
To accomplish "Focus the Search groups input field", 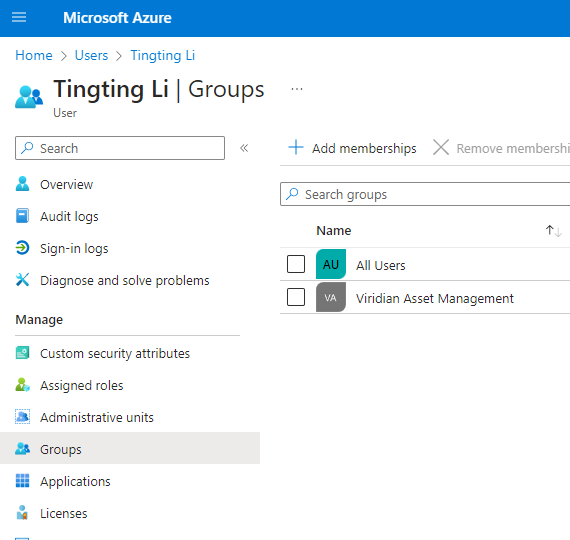I will click(x=425, y=194).
